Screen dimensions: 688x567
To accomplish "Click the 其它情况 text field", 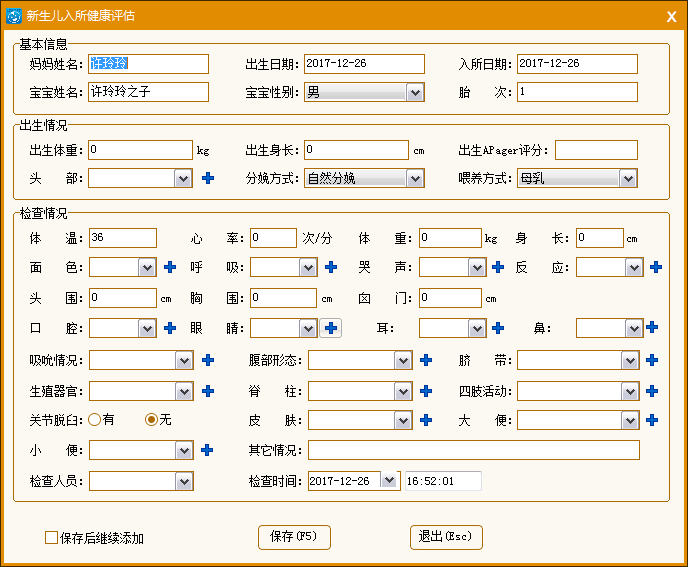I will pos(473,450).
